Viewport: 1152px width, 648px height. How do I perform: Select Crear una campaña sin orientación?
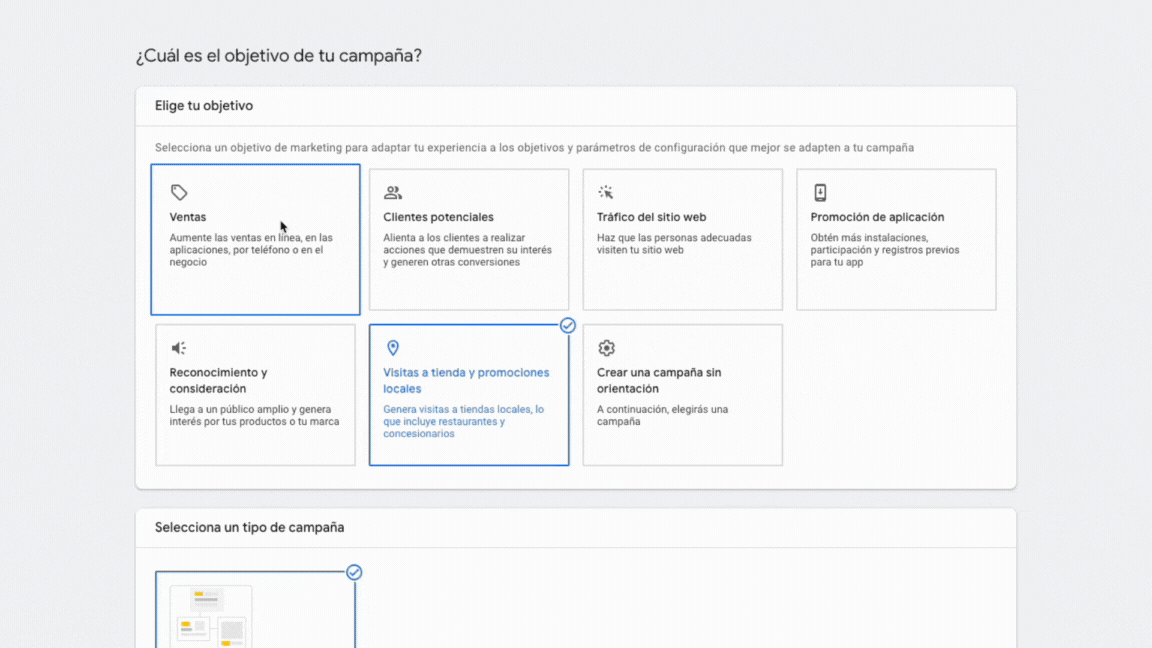pos(682,395)
